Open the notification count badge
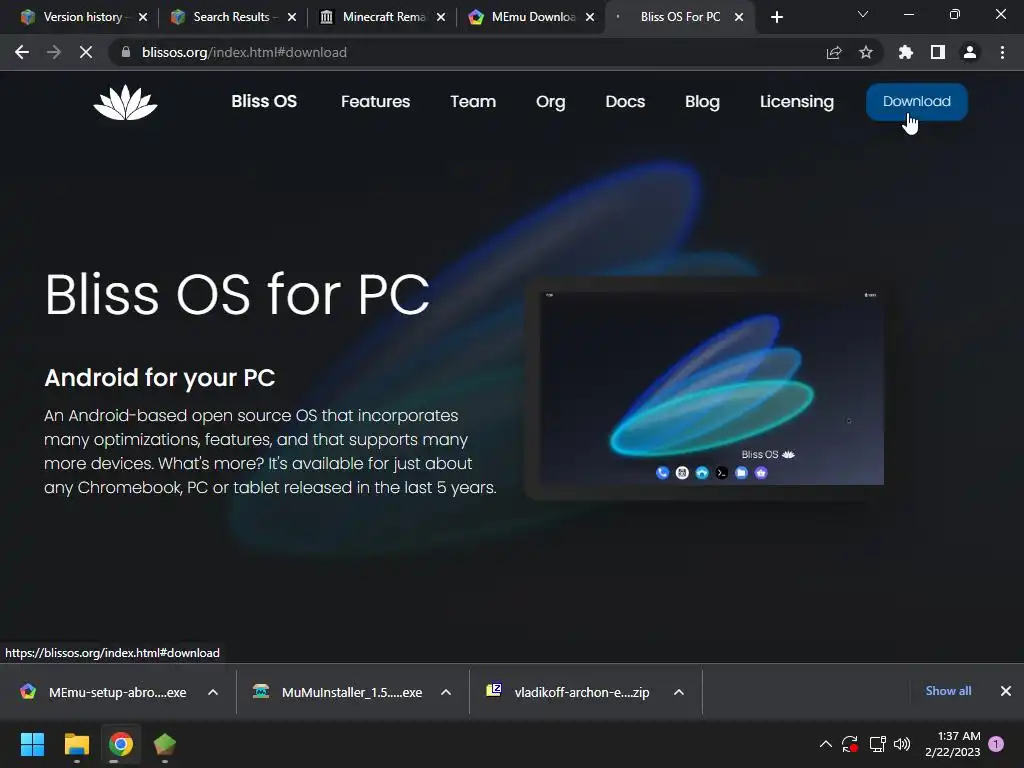The width and height of the screenshot is (1024, 768). pyautogui.click(x=996, y=744)
